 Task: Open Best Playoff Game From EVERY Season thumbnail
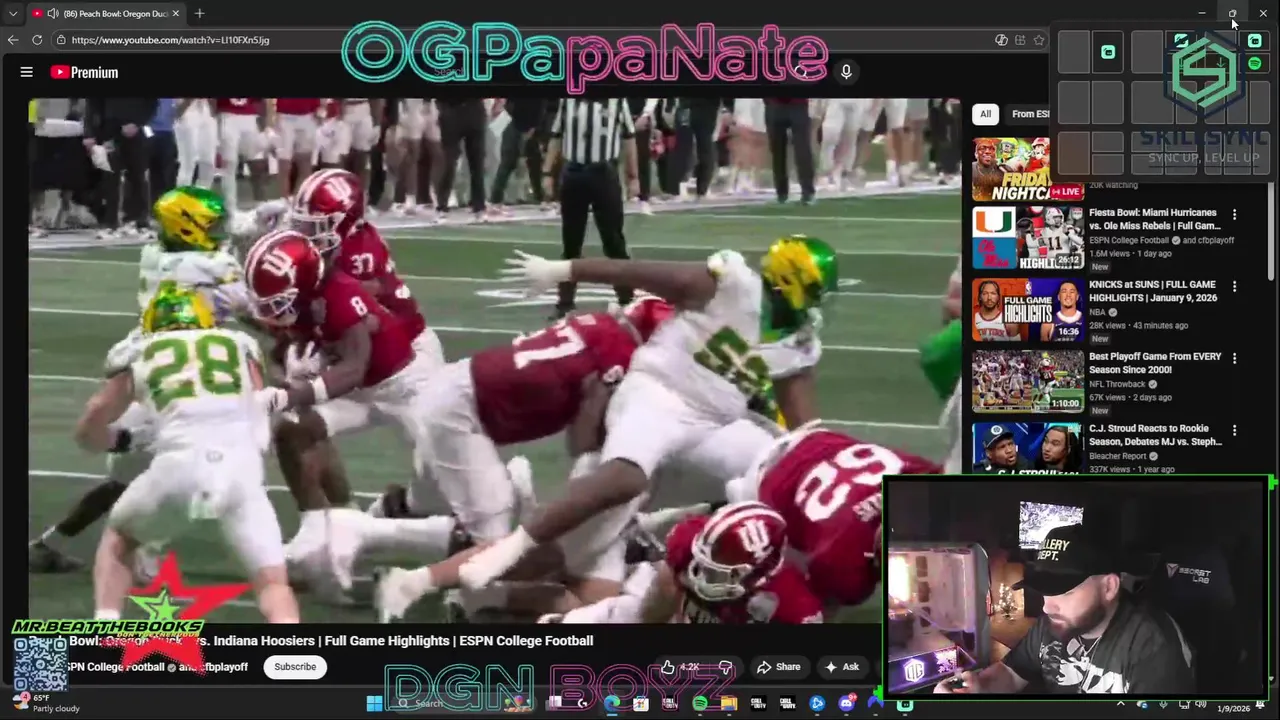(x=1028, y=381)
